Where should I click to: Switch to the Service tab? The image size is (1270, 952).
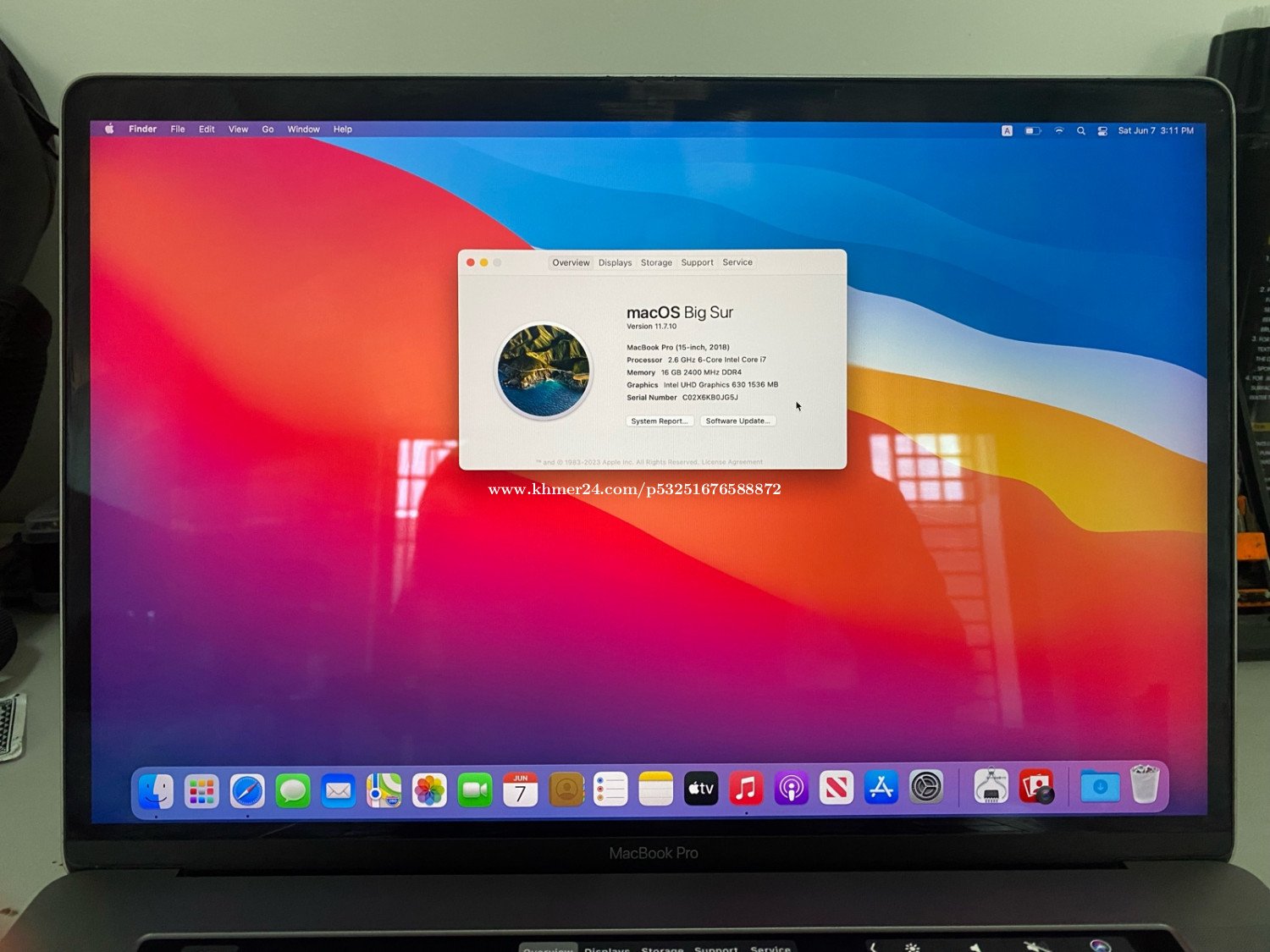[x=737, y=262]
